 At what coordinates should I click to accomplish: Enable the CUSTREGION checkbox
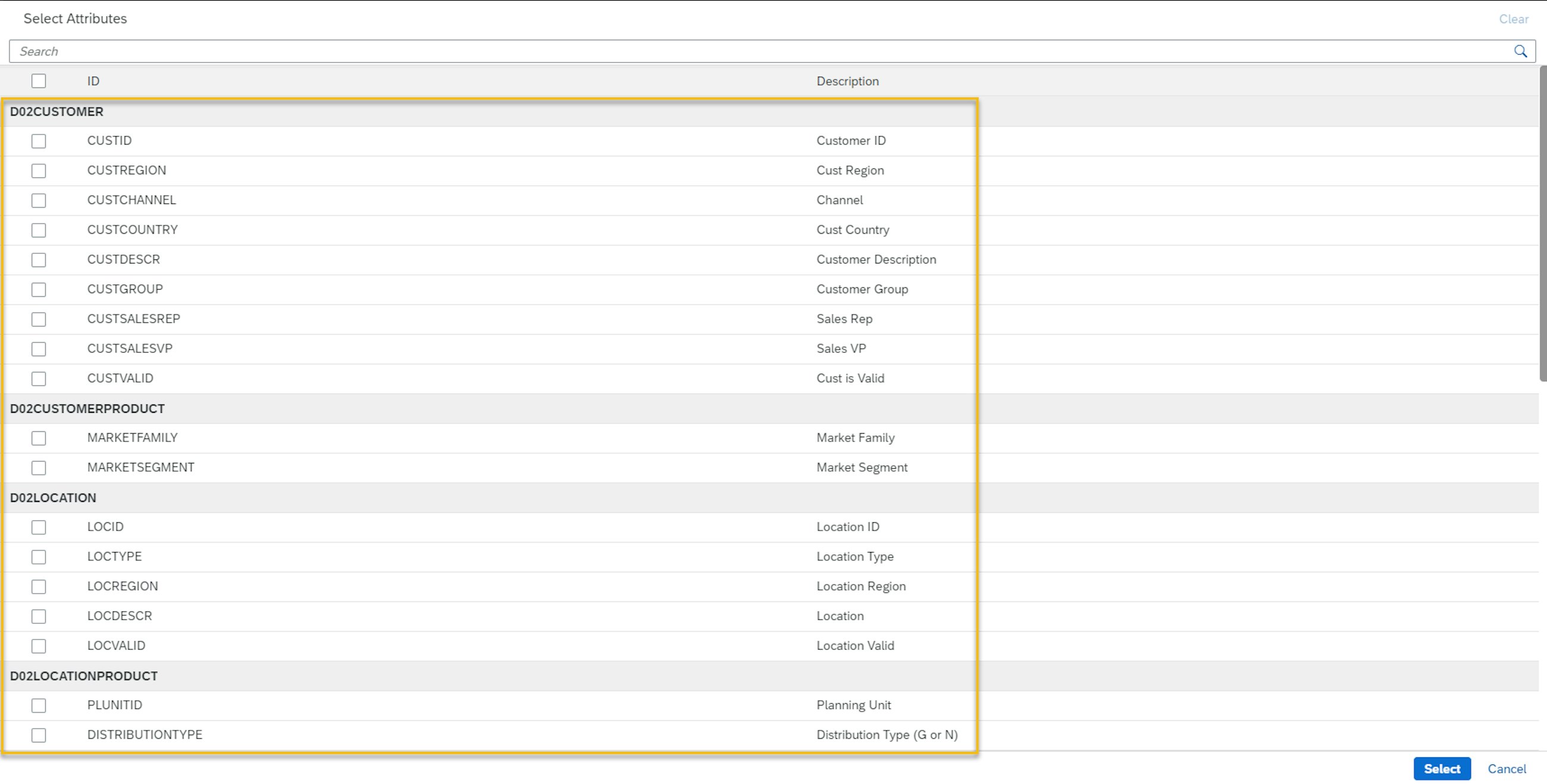[39, 171]
